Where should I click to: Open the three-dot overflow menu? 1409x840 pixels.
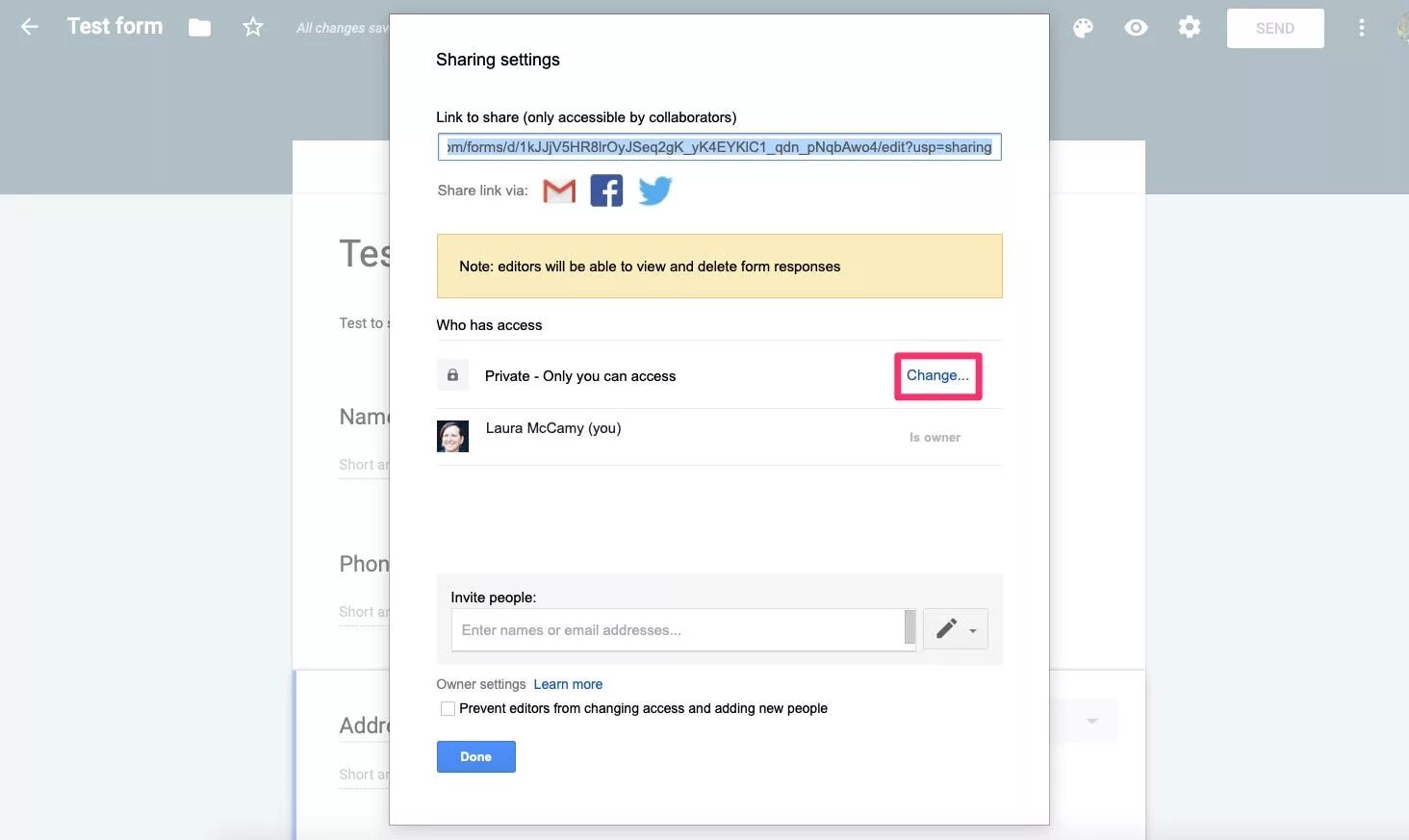click(1361, 28)
